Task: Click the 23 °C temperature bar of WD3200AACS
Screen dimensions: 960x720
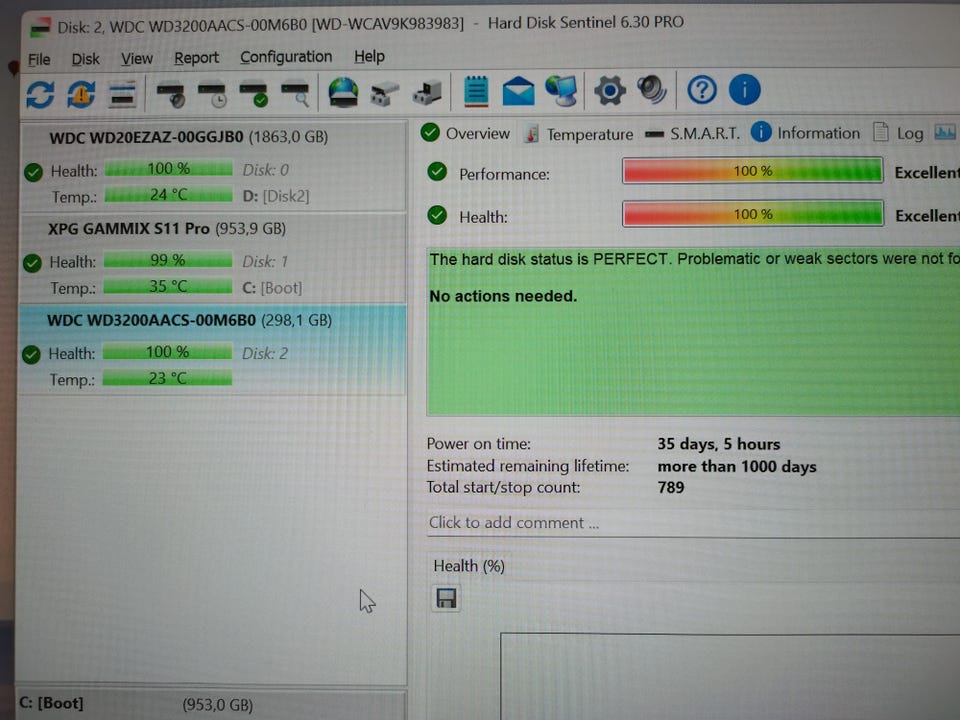Action: (x=167, y=378)
